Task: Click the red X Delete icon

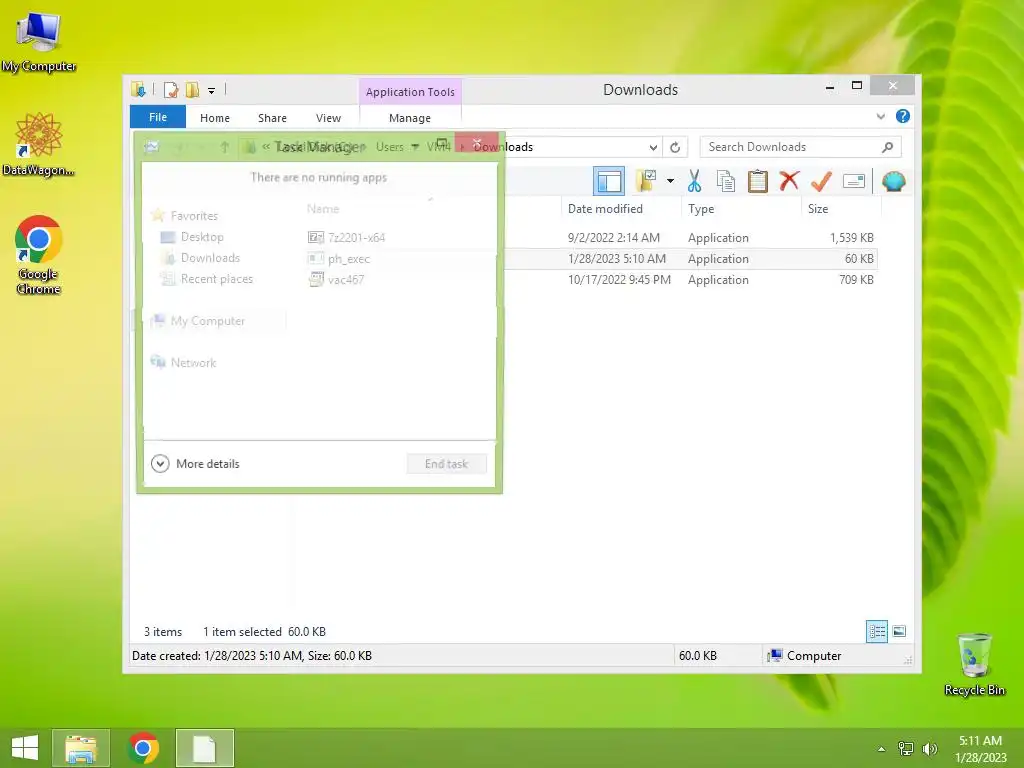Action: pyautogui.click(x=789, y=180)
